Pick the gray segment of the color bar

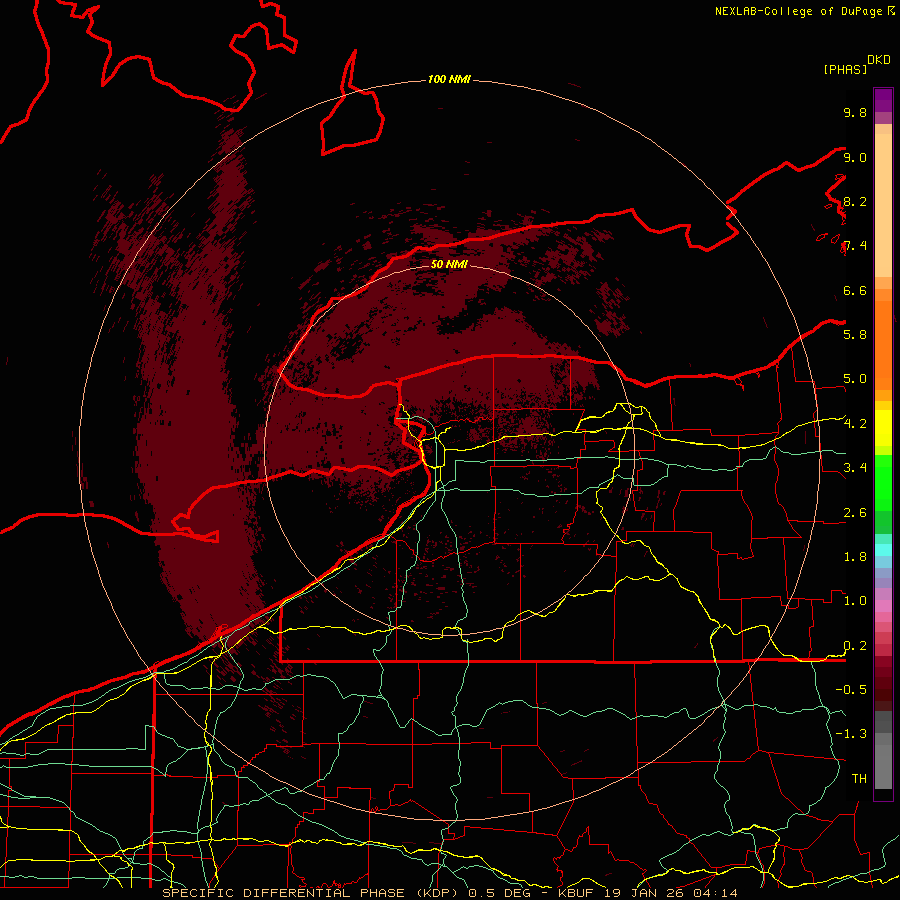[x=883, y=749]
